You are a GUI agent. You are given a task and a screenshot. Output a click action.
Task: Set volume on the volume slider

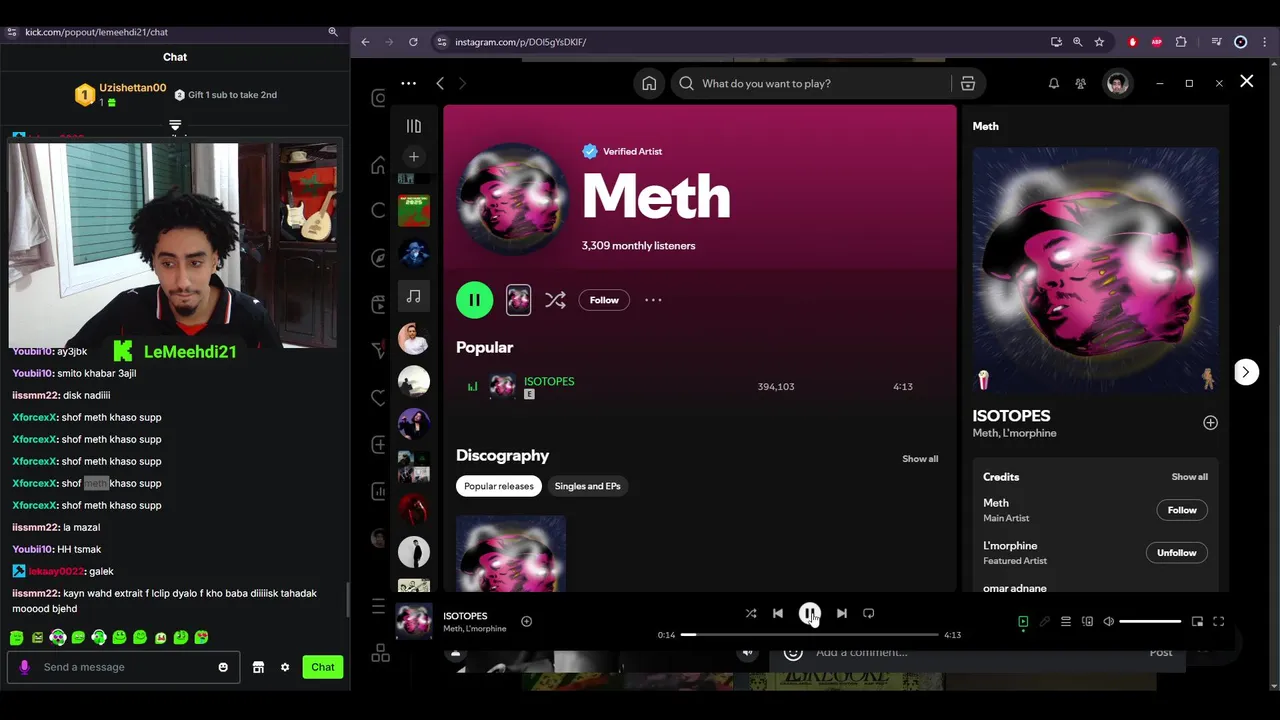pyautogui.click(x=1150, y=621)
